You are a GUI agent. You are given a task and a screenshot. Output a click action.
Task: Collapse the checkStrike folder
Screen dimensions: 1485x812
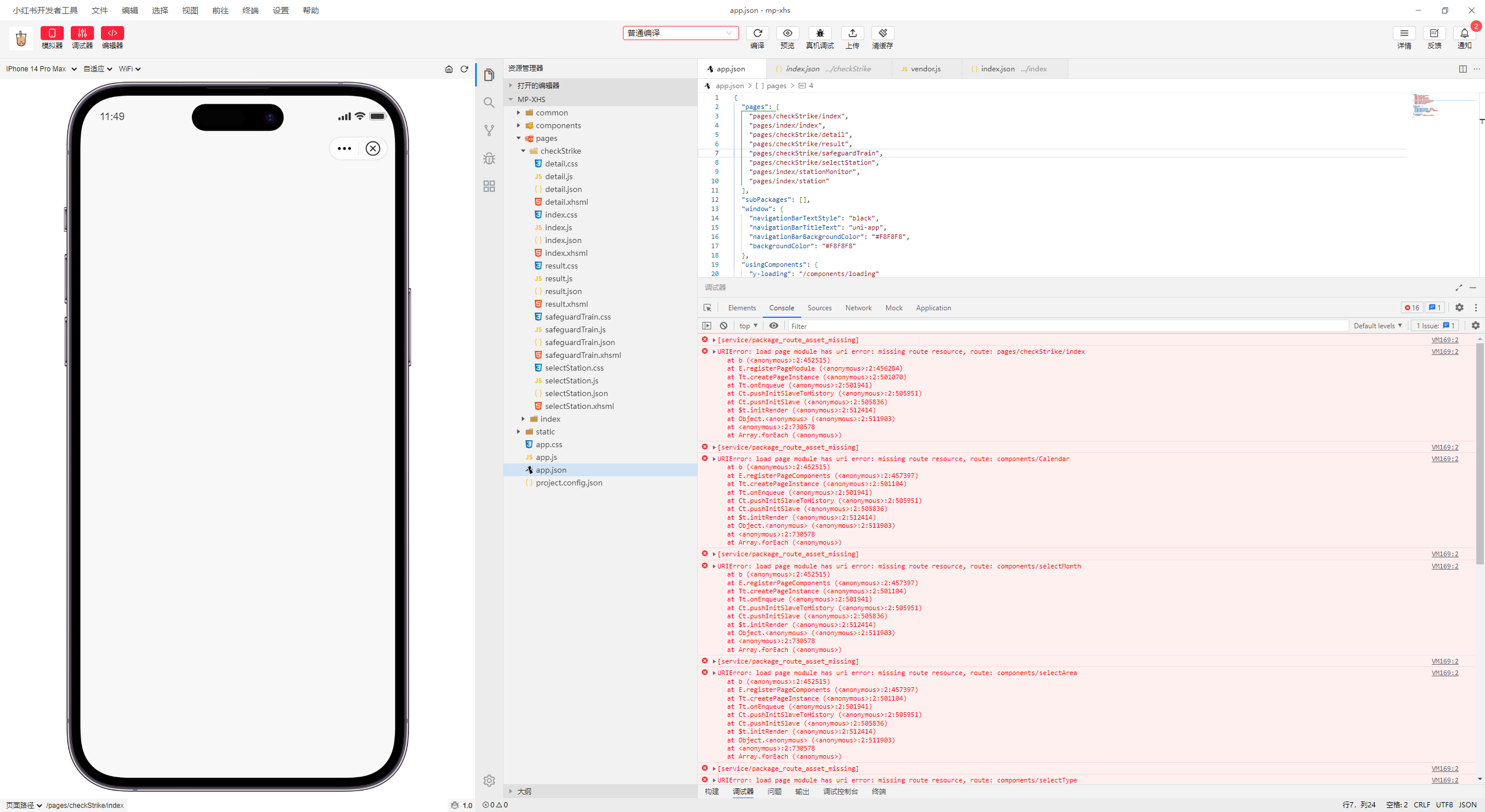[600, 151]
